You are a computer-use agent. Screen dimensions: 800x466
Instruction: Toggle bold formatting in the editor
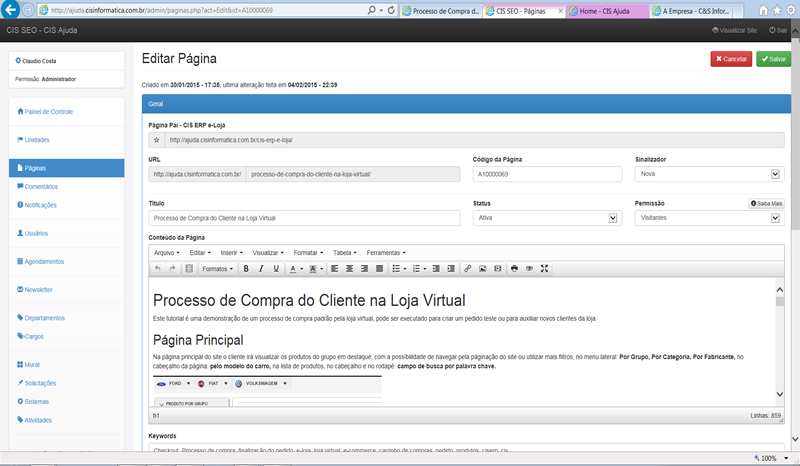click(x=246, y=268)
